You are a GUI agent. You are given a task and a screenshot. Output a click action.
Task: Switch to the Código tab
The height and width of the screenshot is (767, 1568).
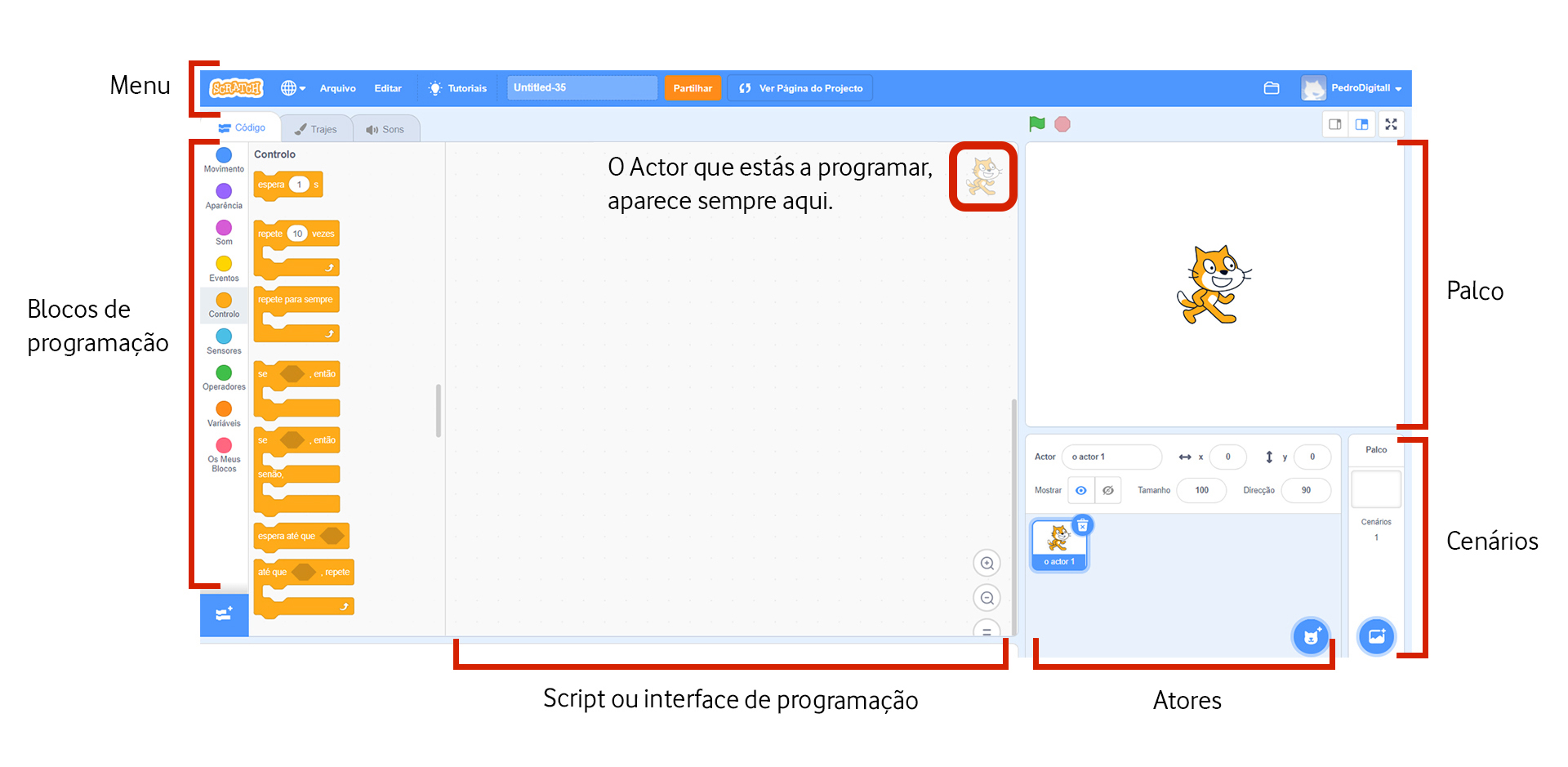(x=243, y=128)
